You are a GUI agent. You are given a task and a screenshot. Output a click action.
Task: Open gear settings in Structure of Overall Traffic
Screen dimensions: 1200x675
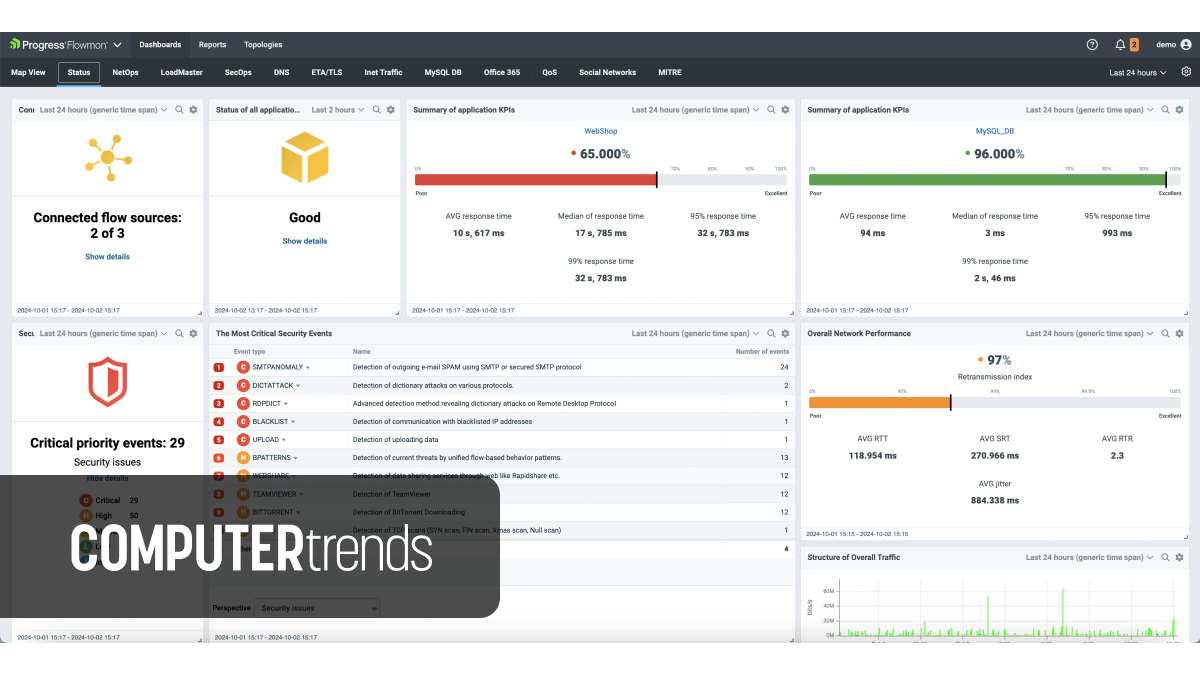coord(1180,557)
